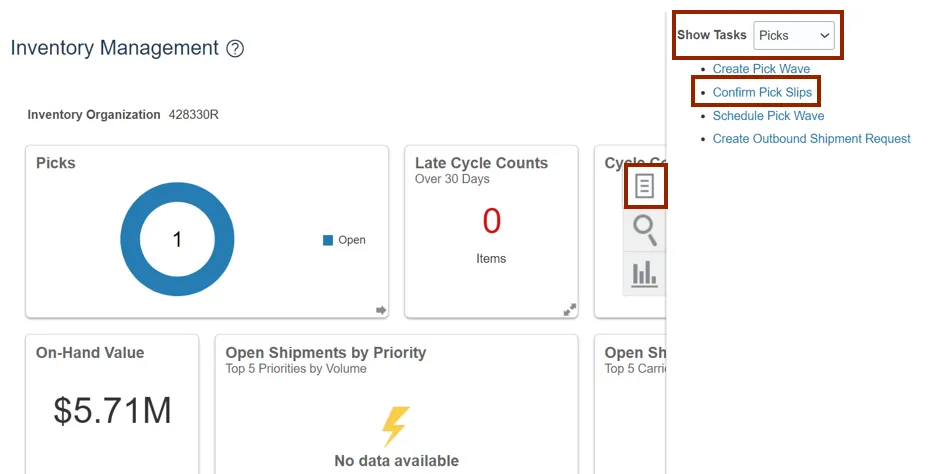Select the Open legend label
Screen dimensions: 951x474
click(x=352, y=240)
